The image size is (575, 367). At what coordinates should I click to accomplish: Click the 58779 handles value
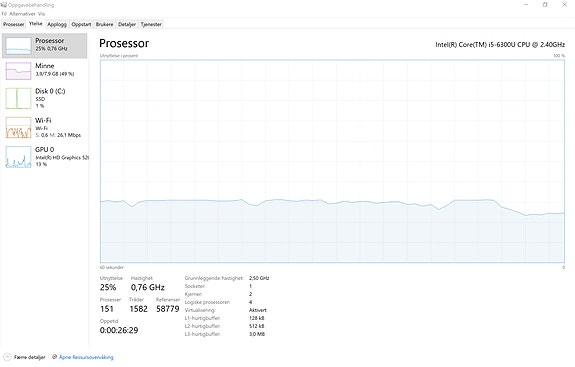coord(168,309)
